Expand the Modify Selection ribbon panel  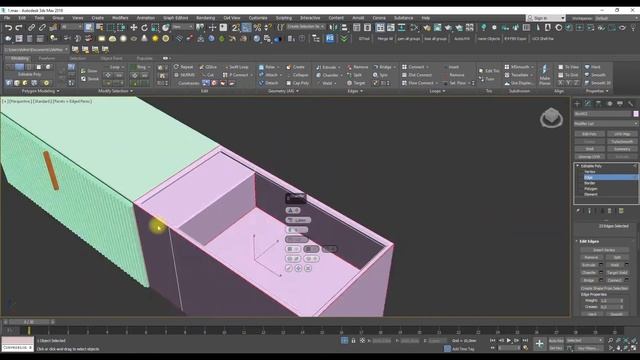point(116,91)
